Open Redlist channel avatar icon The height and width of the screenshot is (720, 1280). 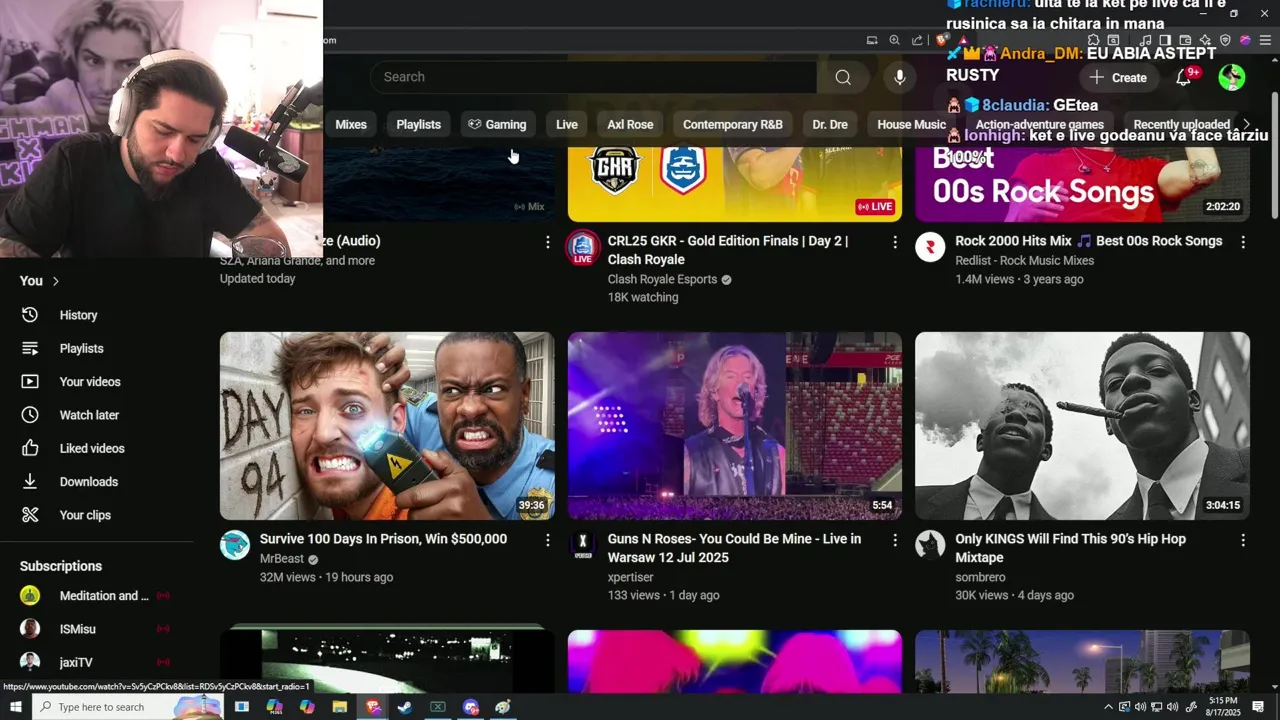930,247
